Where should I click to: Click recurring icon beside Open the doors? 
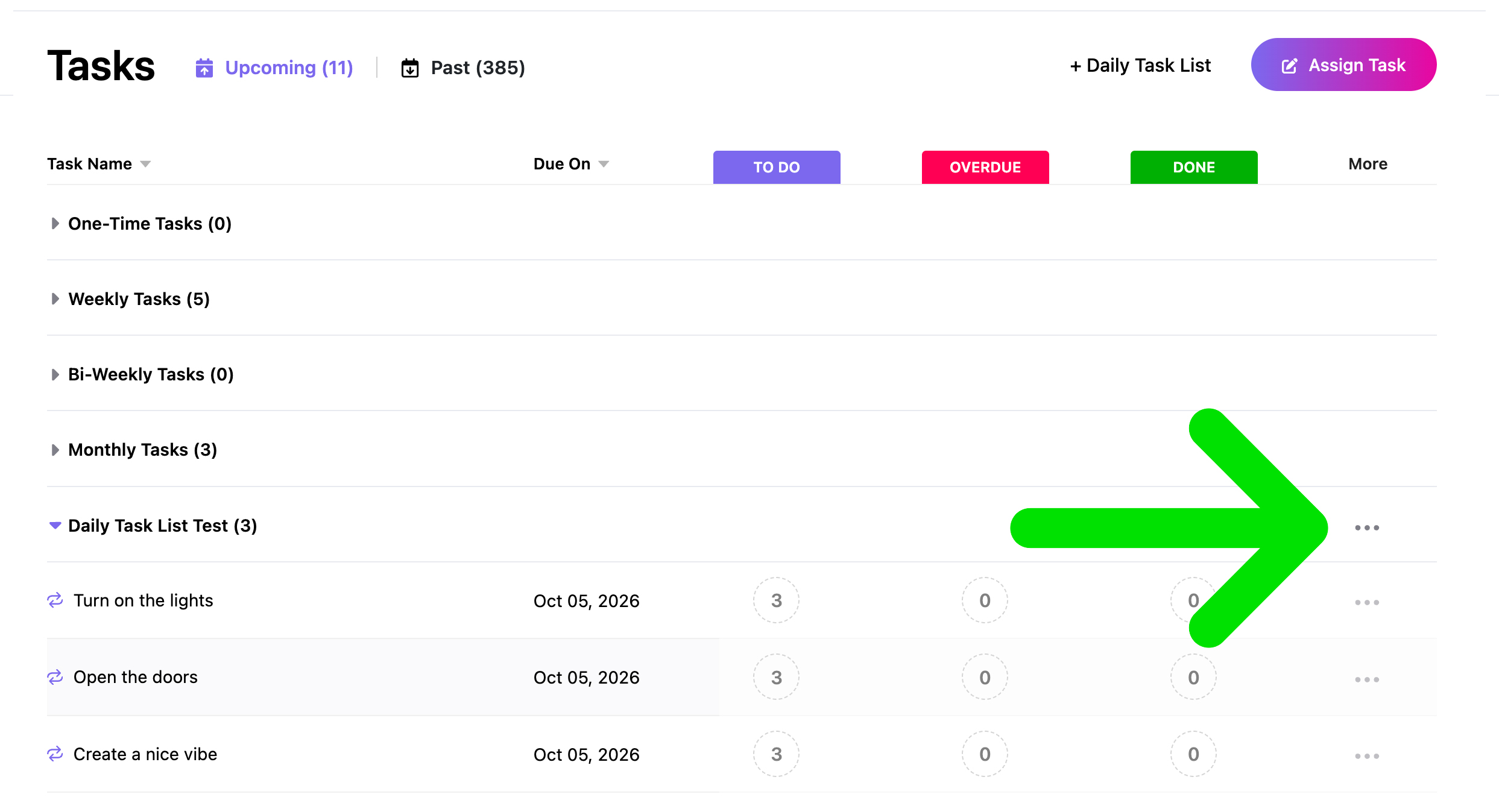click(x=55, y=677)
